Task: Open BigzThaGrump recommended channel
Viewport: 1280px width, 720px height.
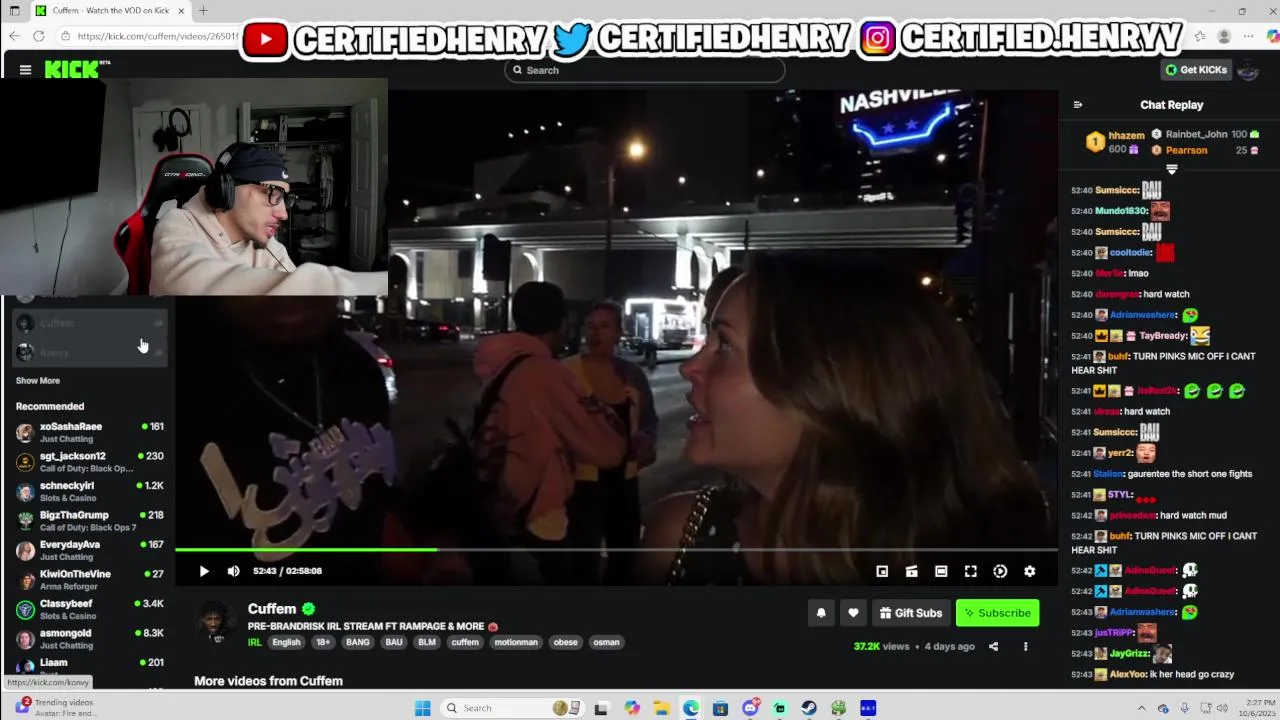Action: (89, 520)
